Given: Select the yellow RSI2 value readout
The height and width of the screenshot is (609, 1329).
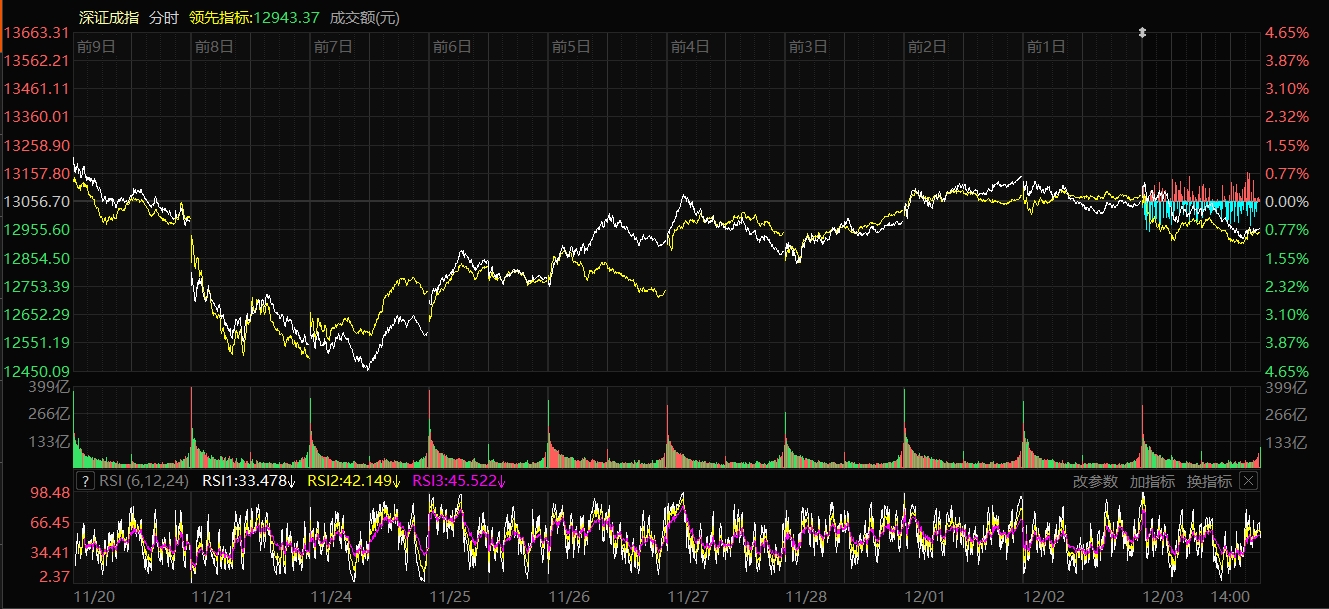Looking at the screenshot, I should click(353, 481).
